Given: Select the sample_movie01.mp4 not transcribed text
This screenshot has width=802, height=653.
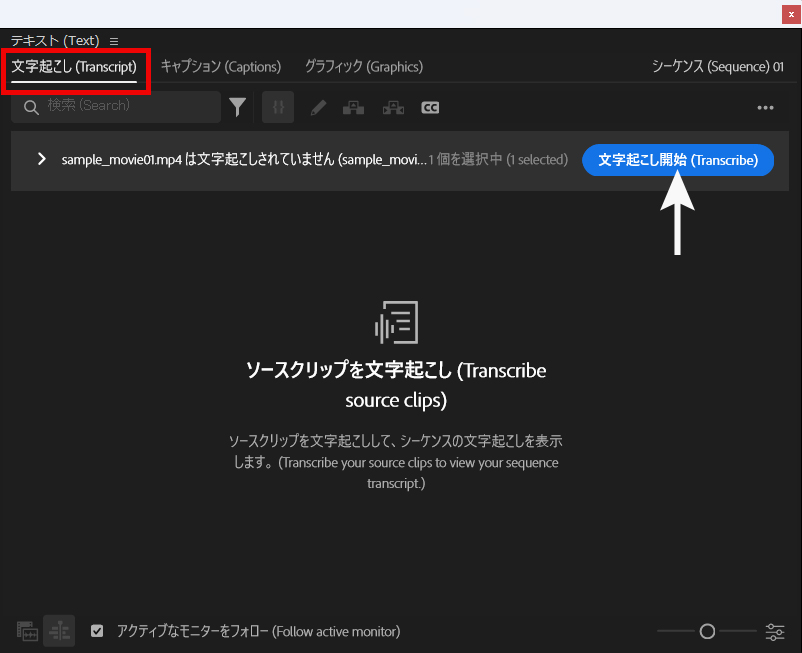Looking at the screenshot, I should [244, 160].
